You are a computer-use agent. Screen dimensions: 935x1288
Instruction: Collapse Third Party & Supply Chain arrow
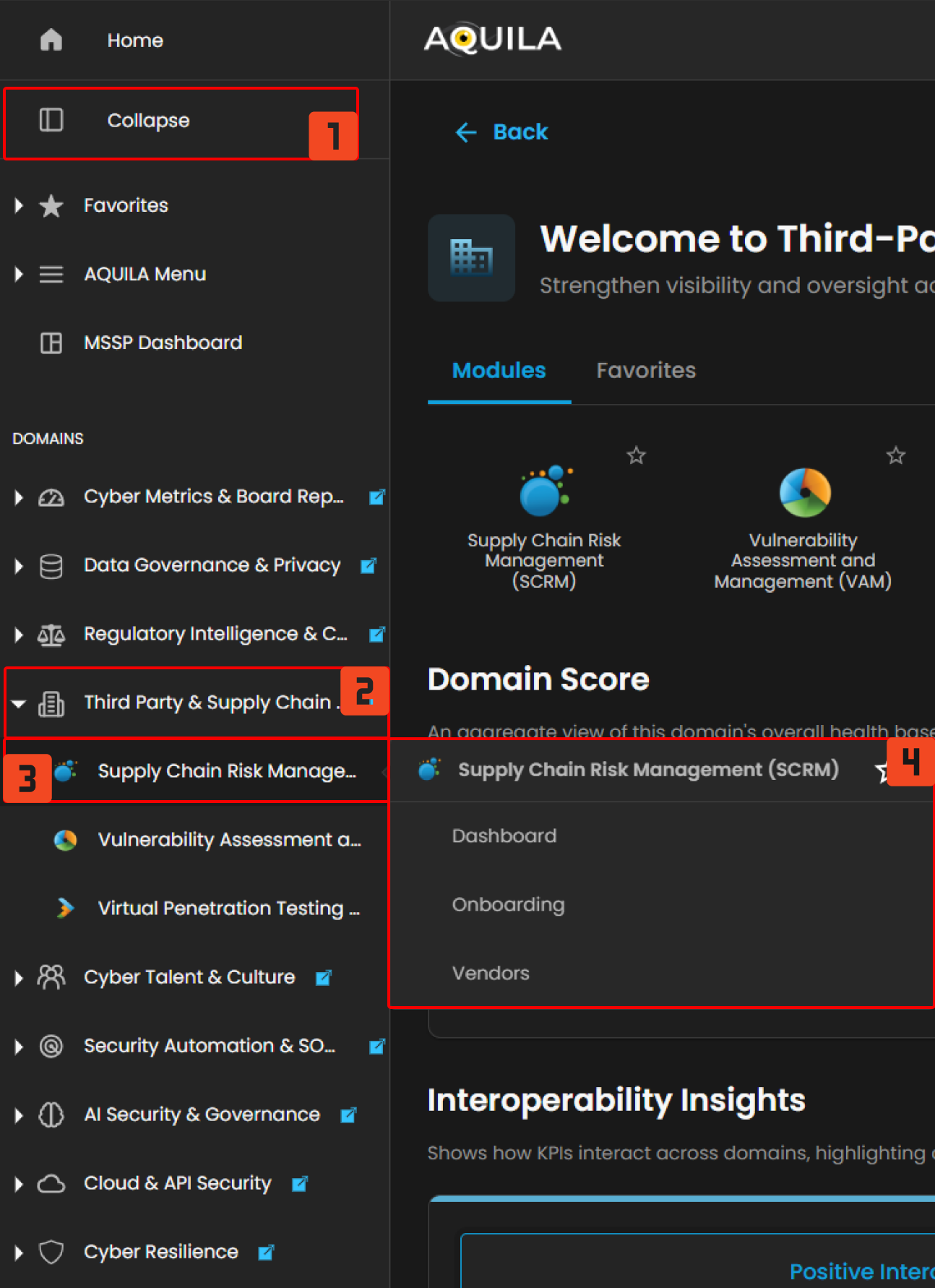pos(19,703)
